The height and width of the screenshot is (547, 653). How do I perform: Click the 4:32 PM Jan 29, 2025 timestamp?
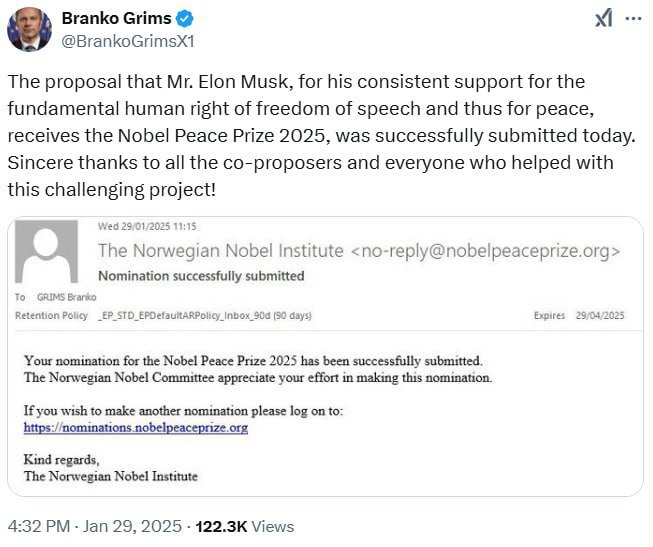click(x=95, y=526)
